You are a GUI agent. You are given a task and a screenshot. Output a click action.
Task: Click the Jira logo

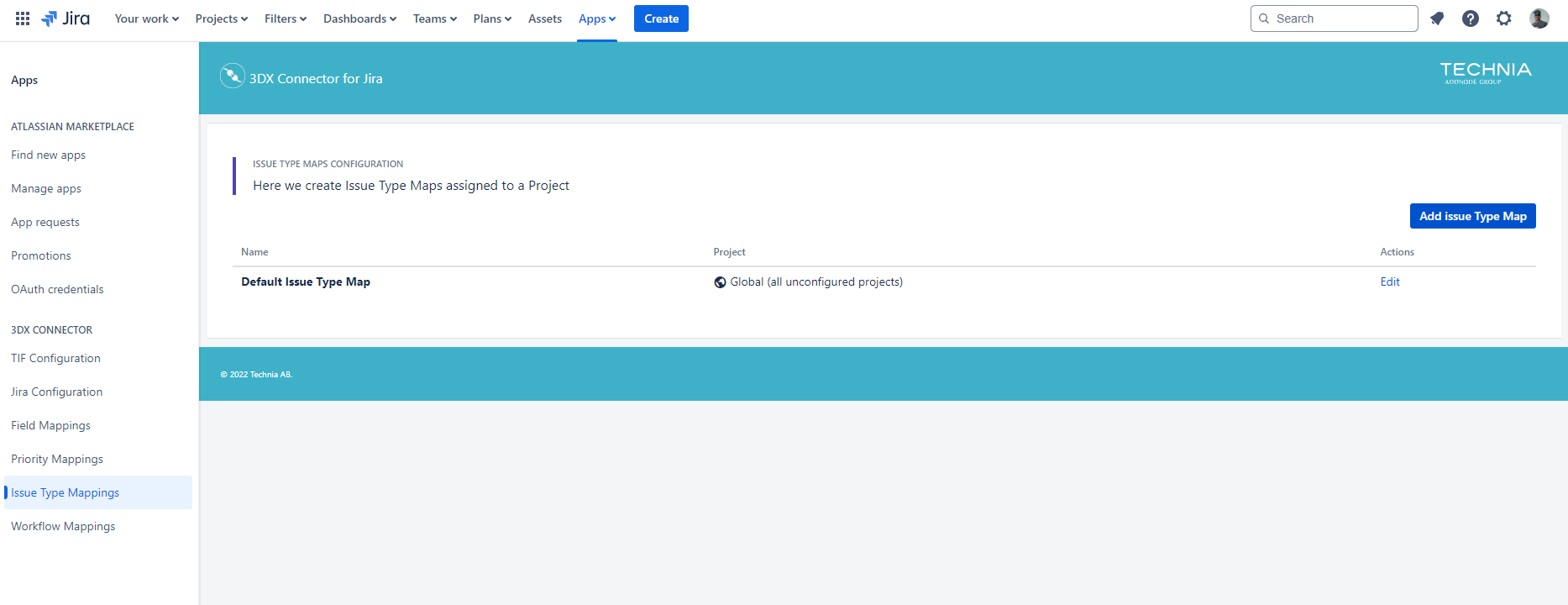coord(66,18)
